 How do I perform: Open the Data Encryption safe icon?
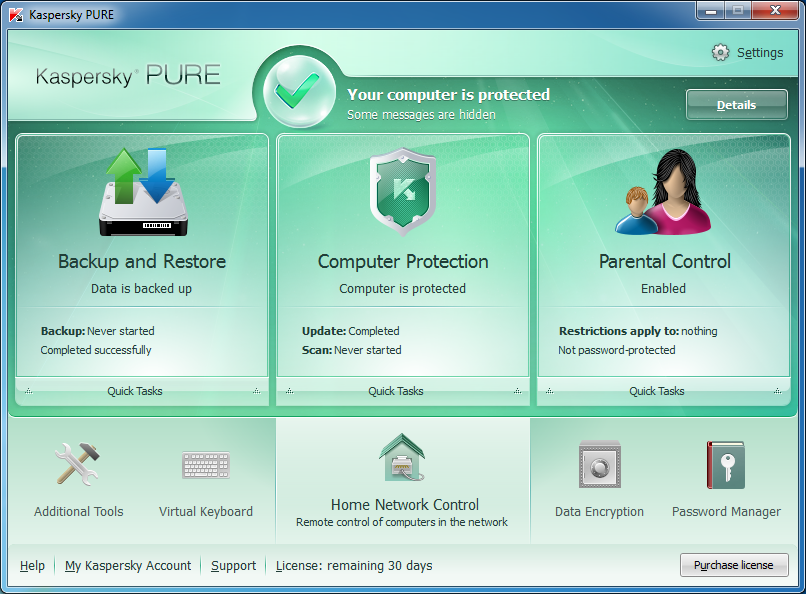[600, 464]
